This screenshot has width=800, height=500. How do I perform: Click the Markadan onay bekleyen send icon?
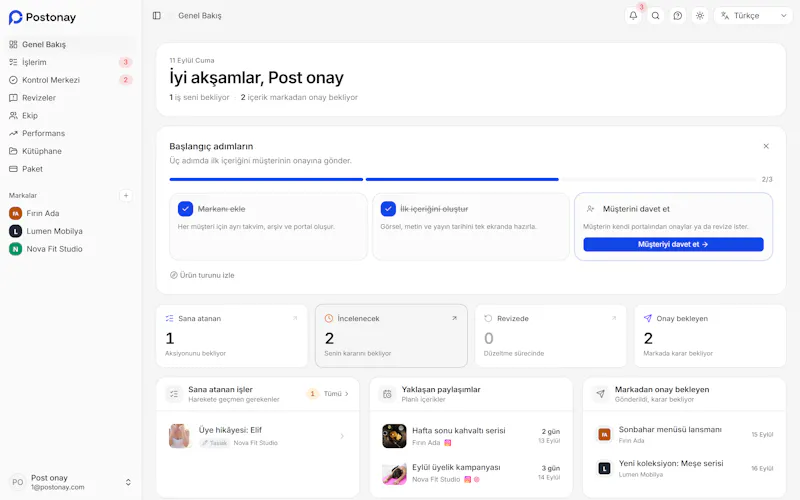(x=601, y=394)
